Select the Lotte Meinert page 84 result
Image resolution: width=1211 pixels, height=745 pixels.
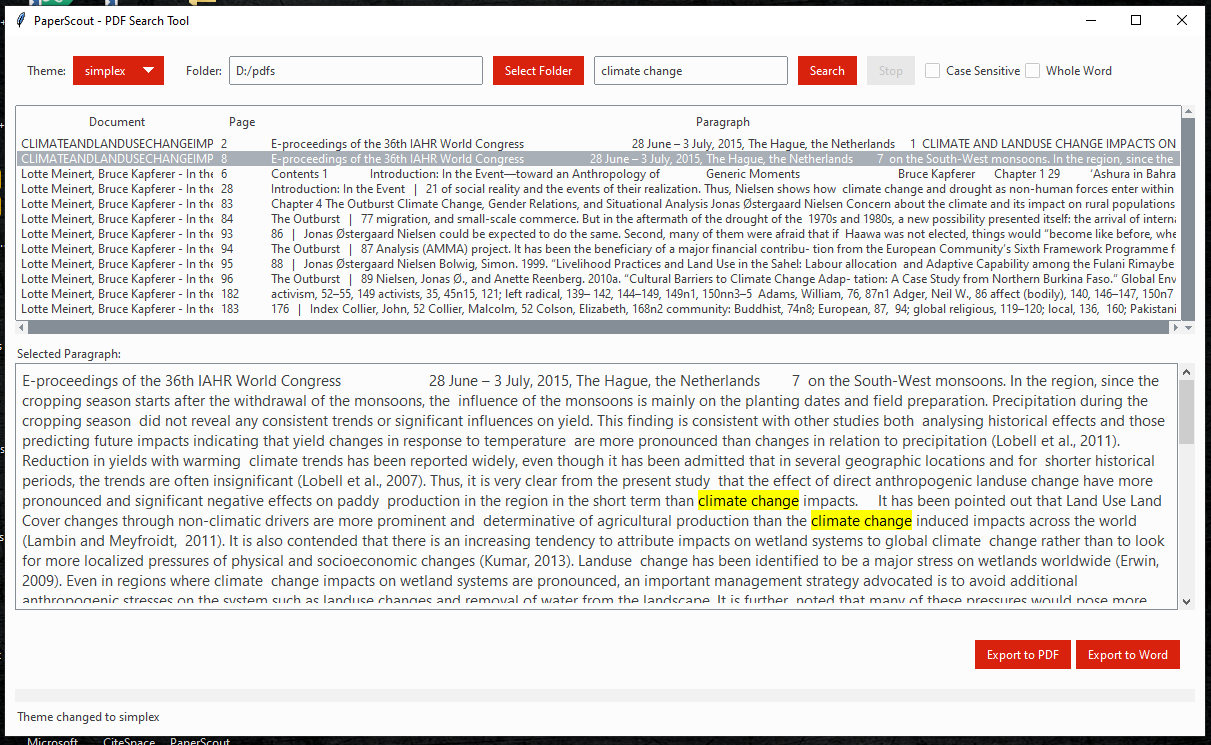[x=598, y=219]
